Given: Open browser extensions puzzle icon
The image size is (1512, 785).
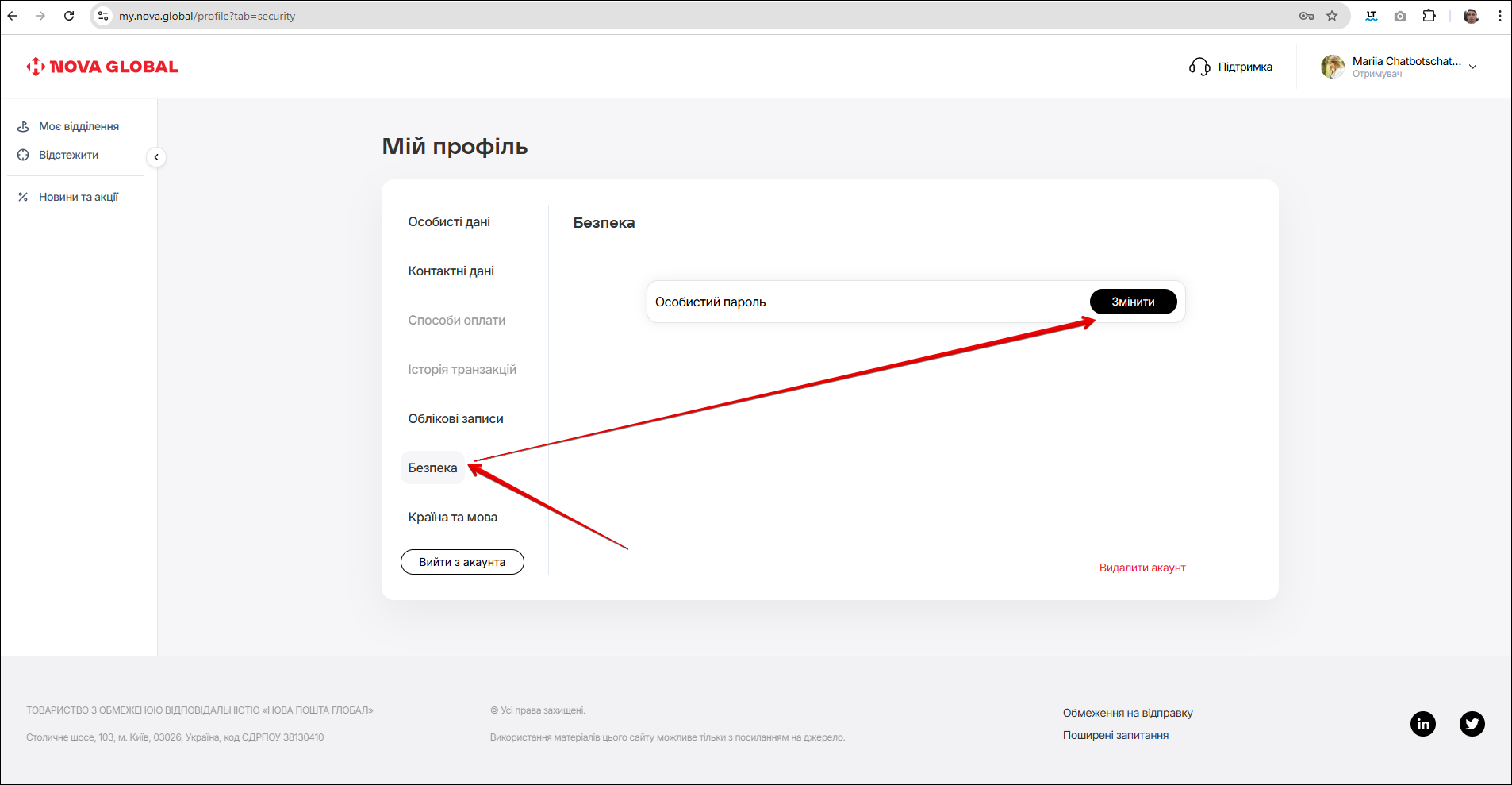Looking at the screenshot, I should point(1429,16).
